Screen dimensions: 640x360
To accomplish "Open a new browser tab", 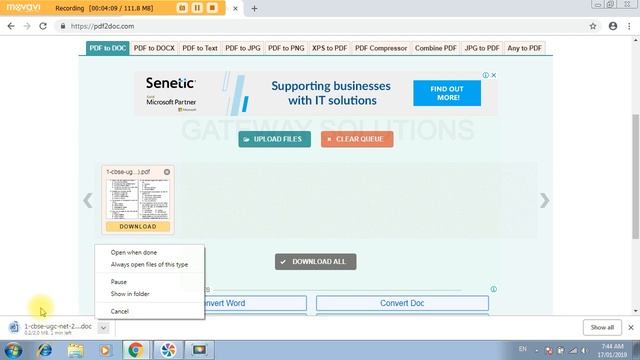I will coord(254,8).
